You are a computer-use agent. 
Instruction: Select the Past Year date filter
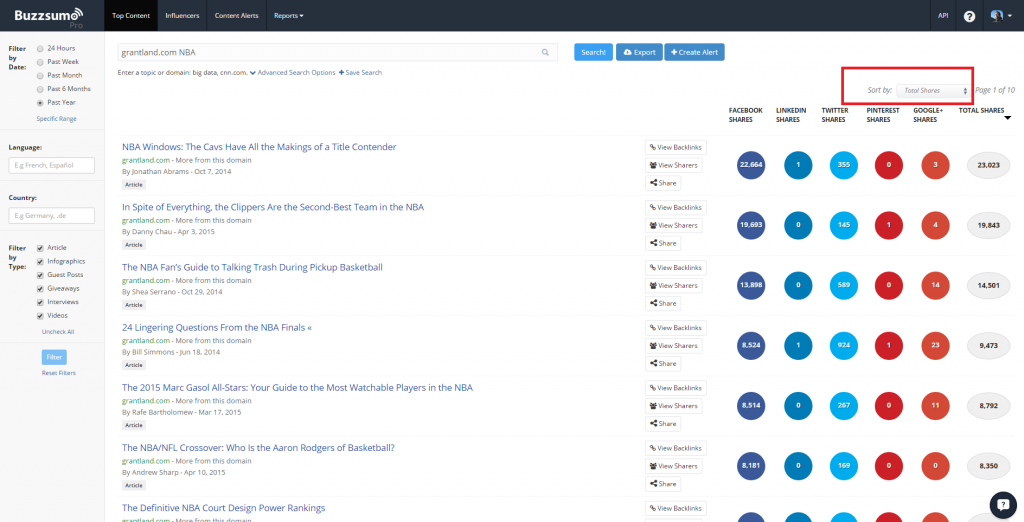pos(40,103)
